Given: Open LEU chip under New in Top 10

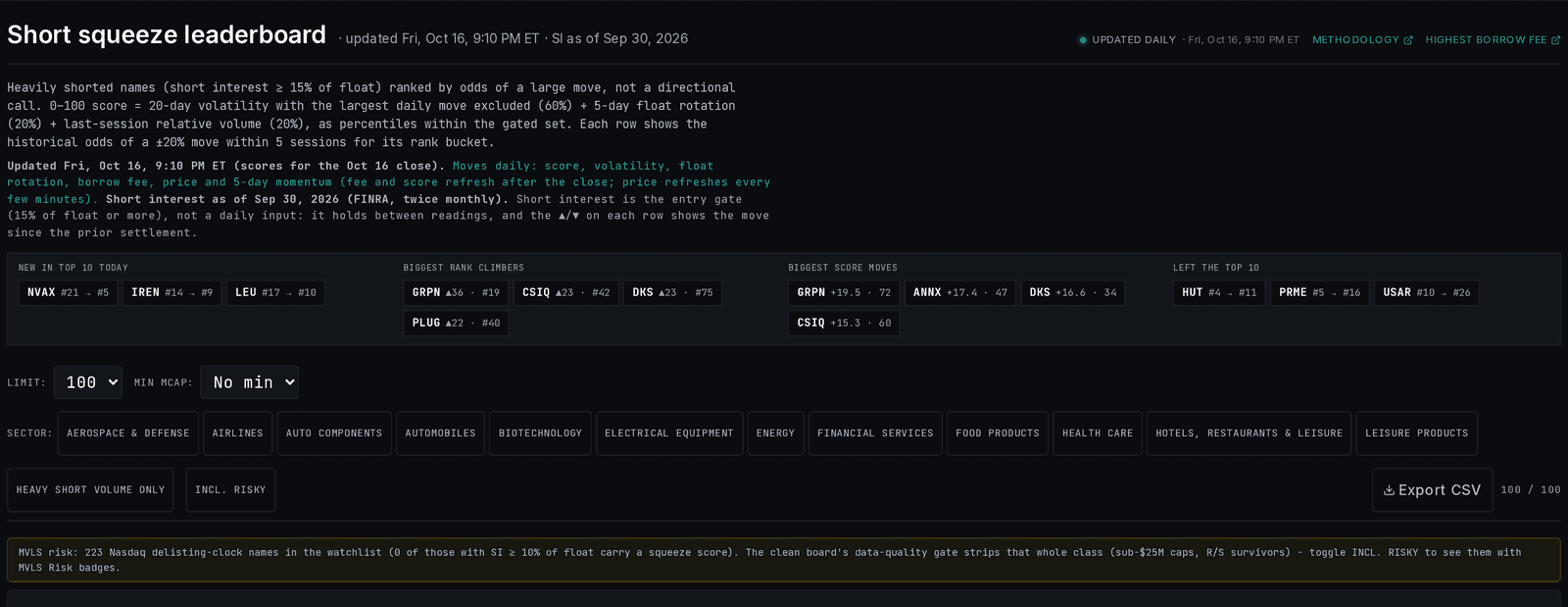Looking at the screenshot, I should (x=275, y=293).
